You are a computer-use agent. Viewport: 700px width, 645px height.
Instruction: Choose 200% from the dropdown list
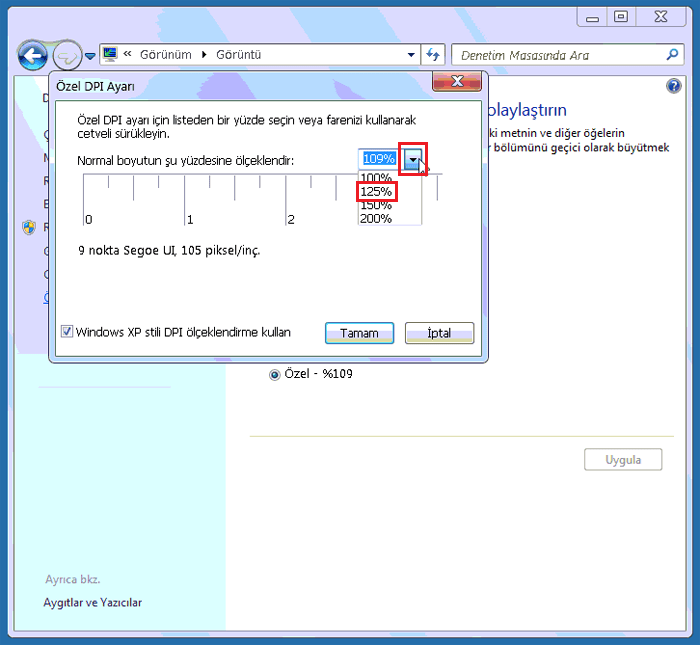[x=376, y=219]
